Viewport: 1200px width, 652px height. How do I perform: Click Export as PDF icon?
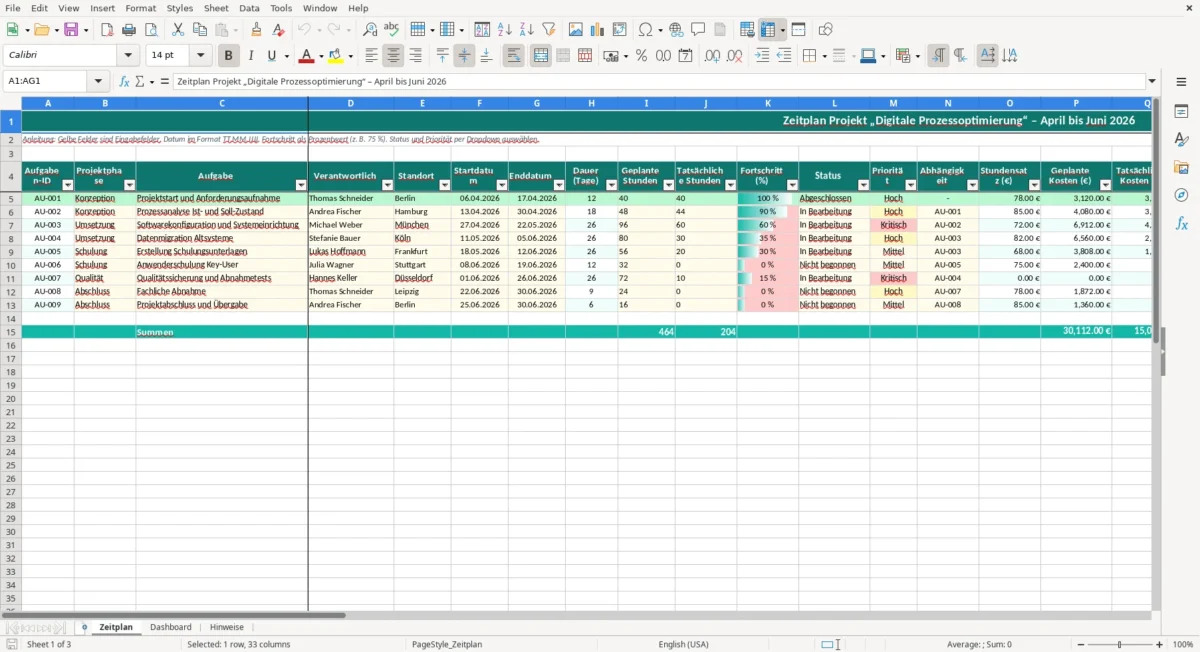click(107, 30)
